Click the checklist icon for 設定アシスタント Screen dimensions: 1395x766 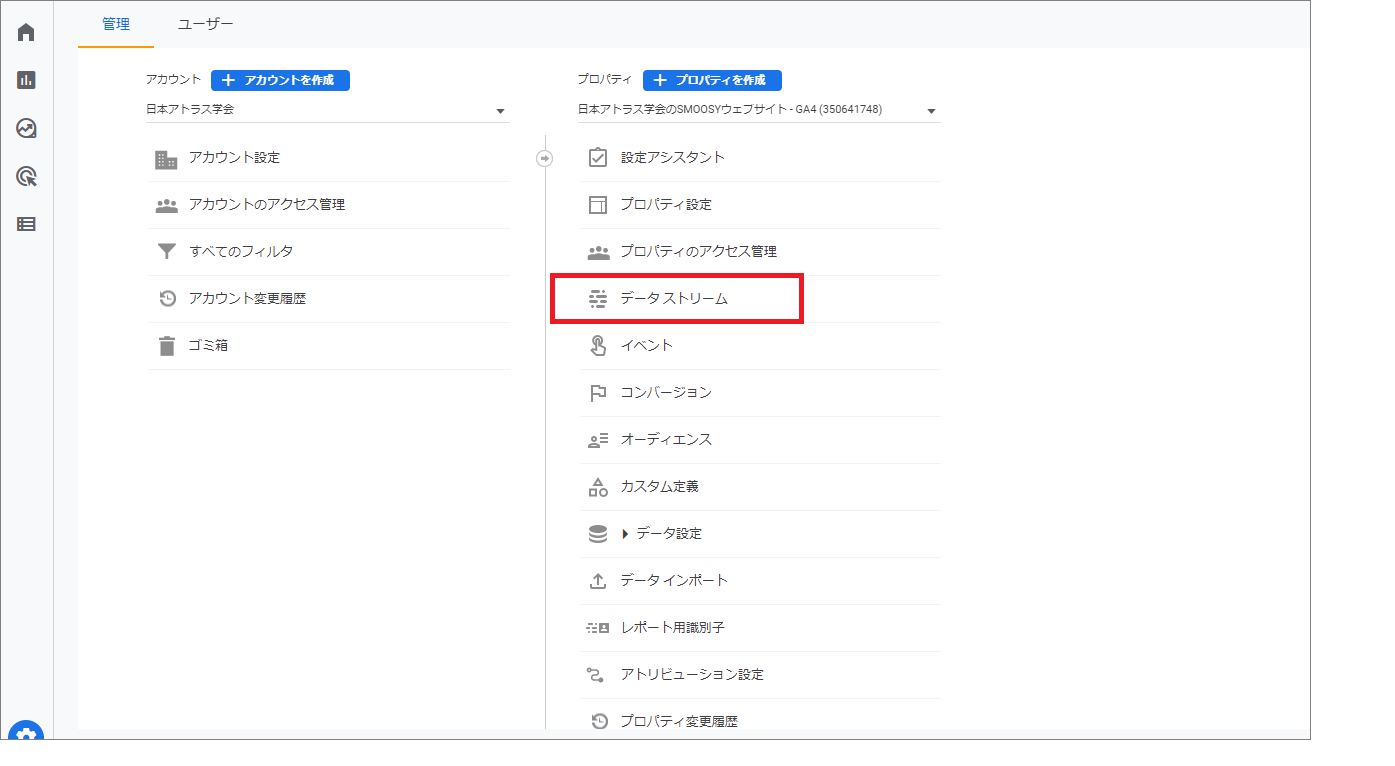point(598,158)
